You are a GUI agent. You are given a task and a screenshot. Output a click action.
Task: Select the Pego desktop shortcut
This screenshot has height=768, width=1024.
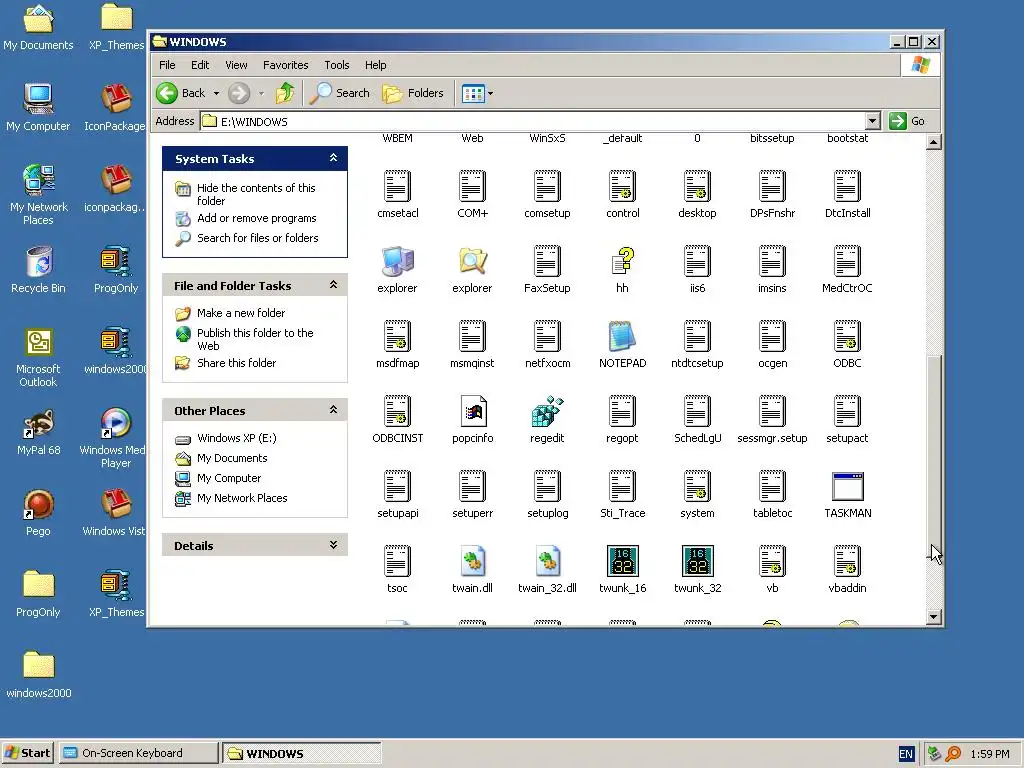(39, 504)
